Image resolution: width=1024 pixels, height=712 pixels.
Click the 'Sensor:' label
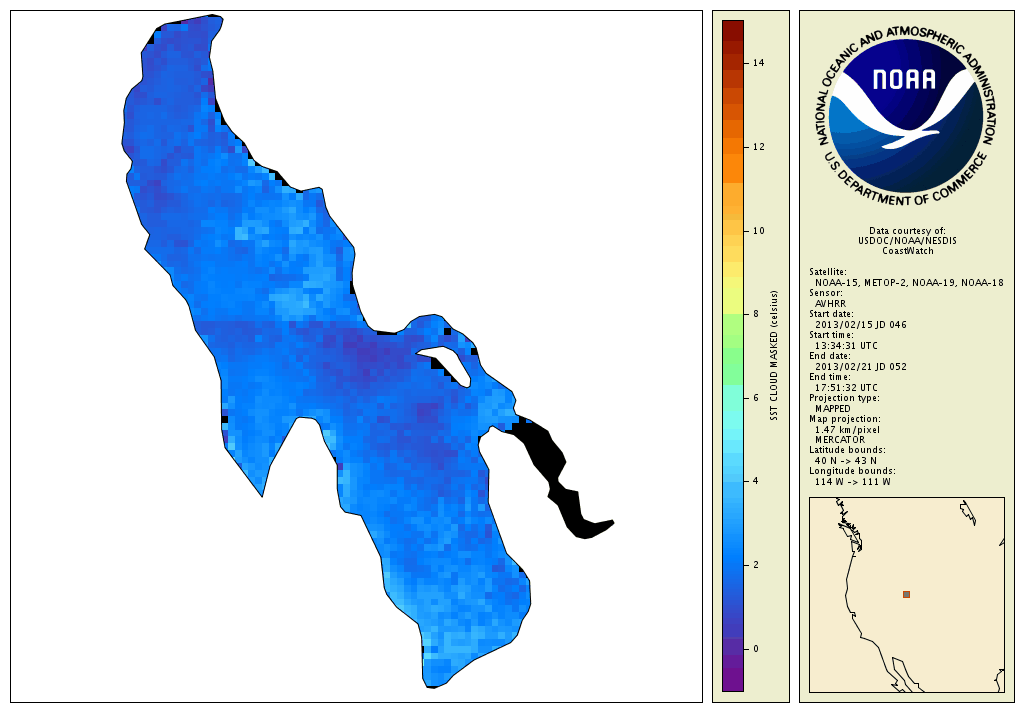(825, 293)
